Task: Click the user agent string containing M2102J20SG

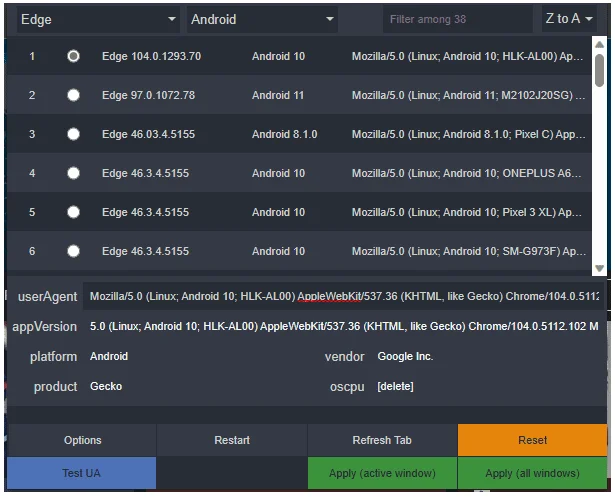Action: click(x=468, y=95)
